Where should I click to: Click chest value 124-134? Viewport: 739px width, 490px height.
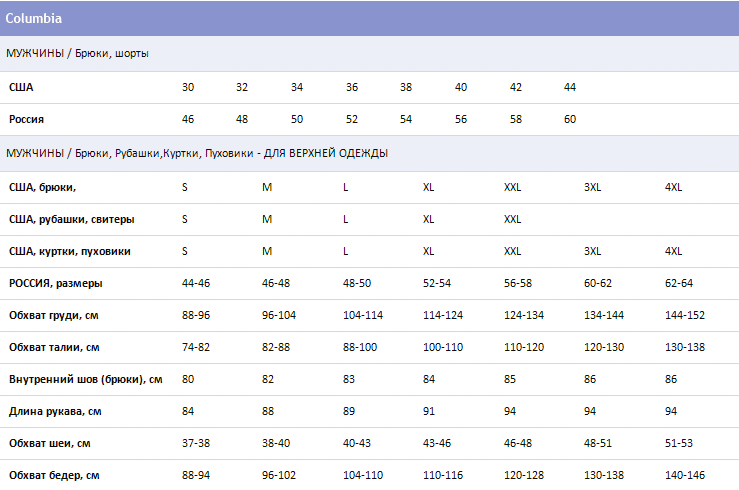coord(524,316)
